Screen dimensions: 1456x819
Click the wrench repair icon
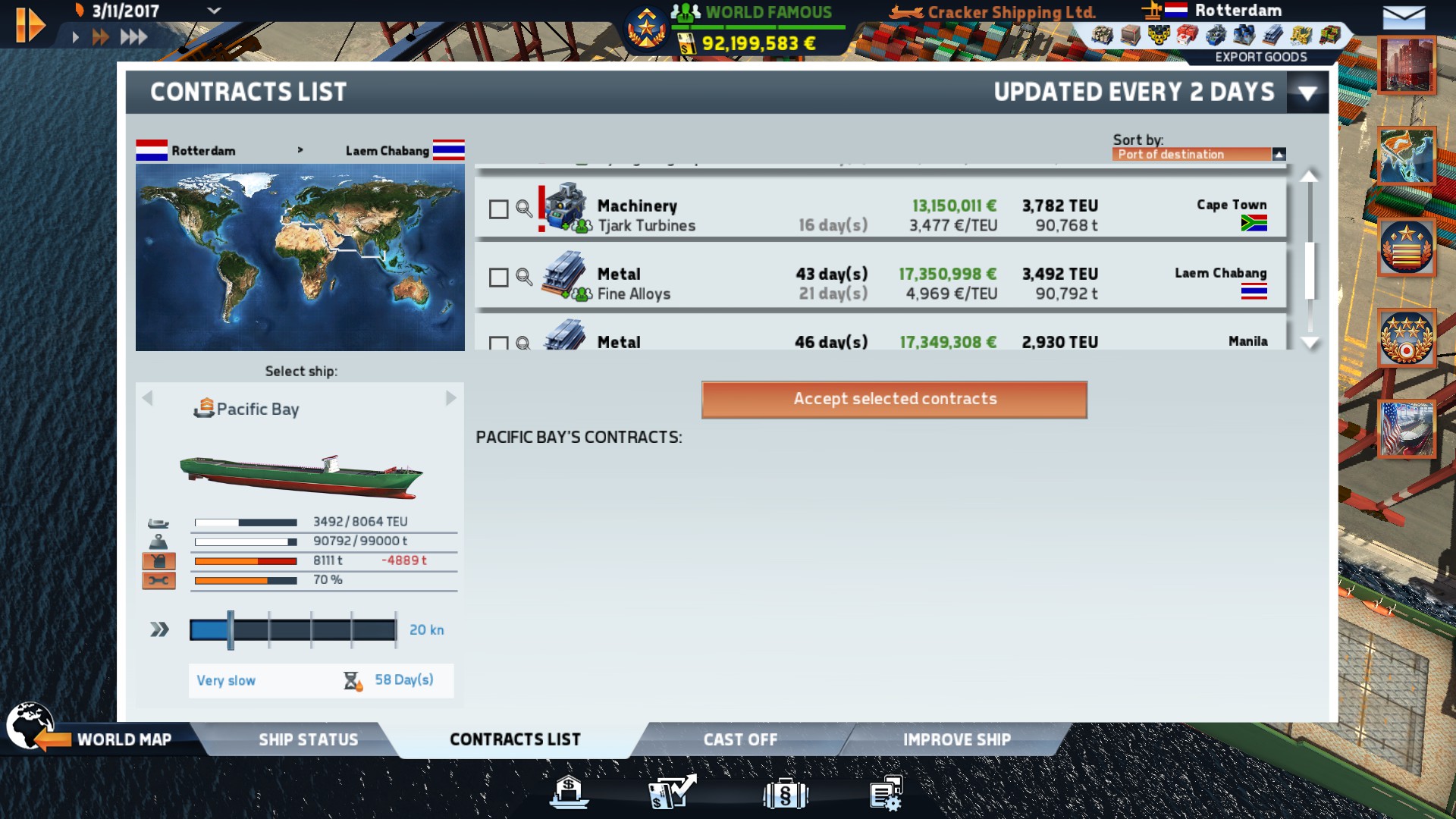click(x=158, y=581)
